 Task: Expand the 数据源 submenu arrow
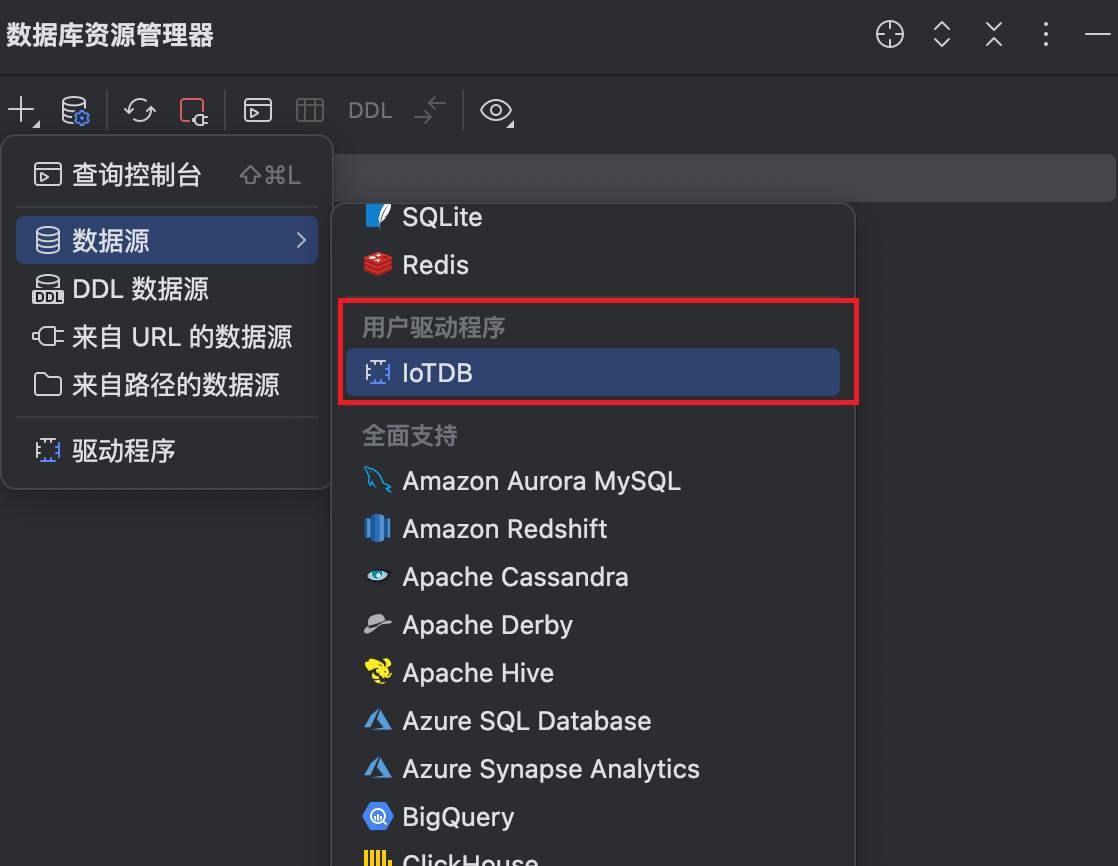(x=301, y=240)
